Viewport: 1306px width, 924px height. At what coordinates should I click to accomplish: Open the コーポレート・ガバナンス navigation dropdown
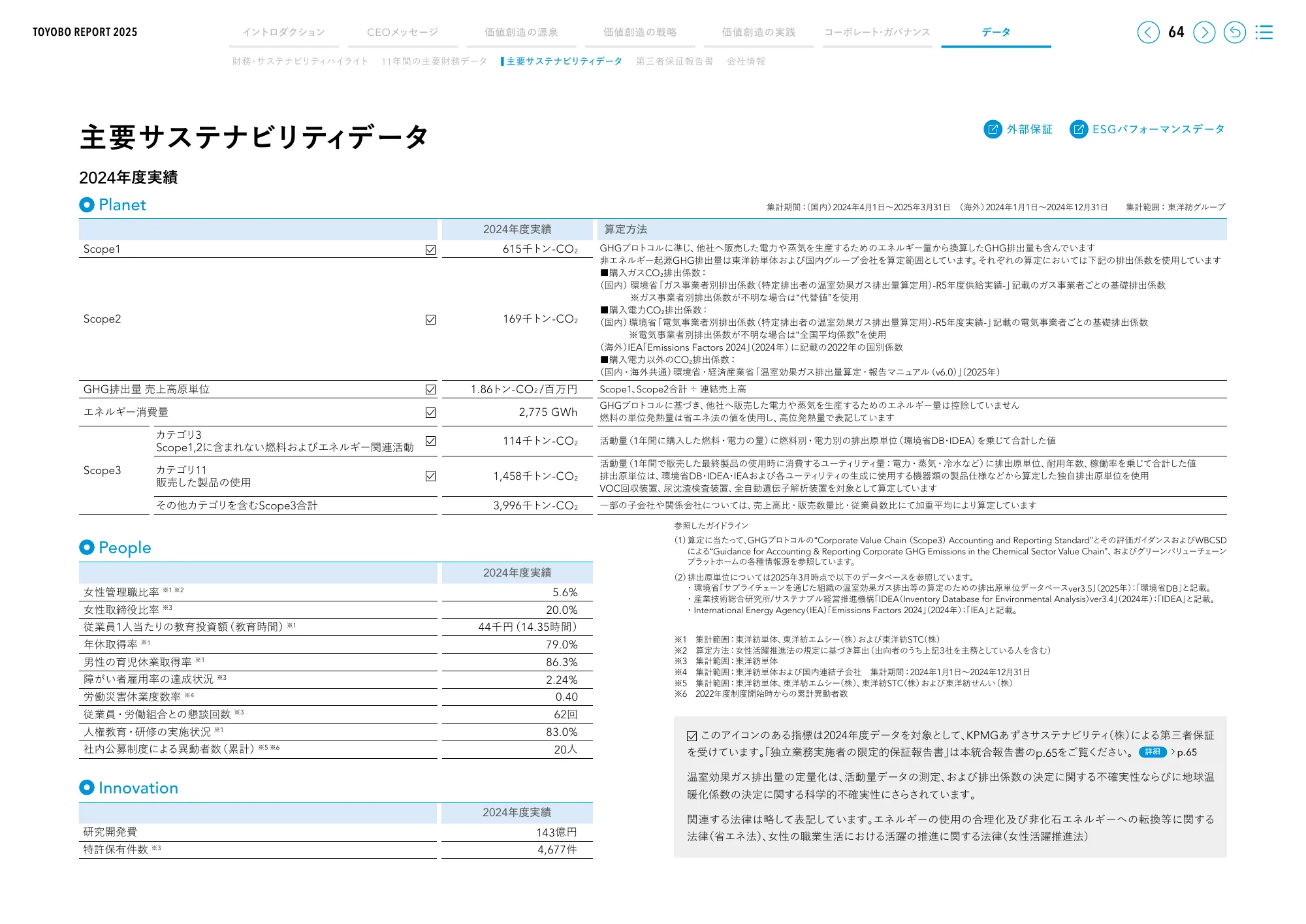877,31
